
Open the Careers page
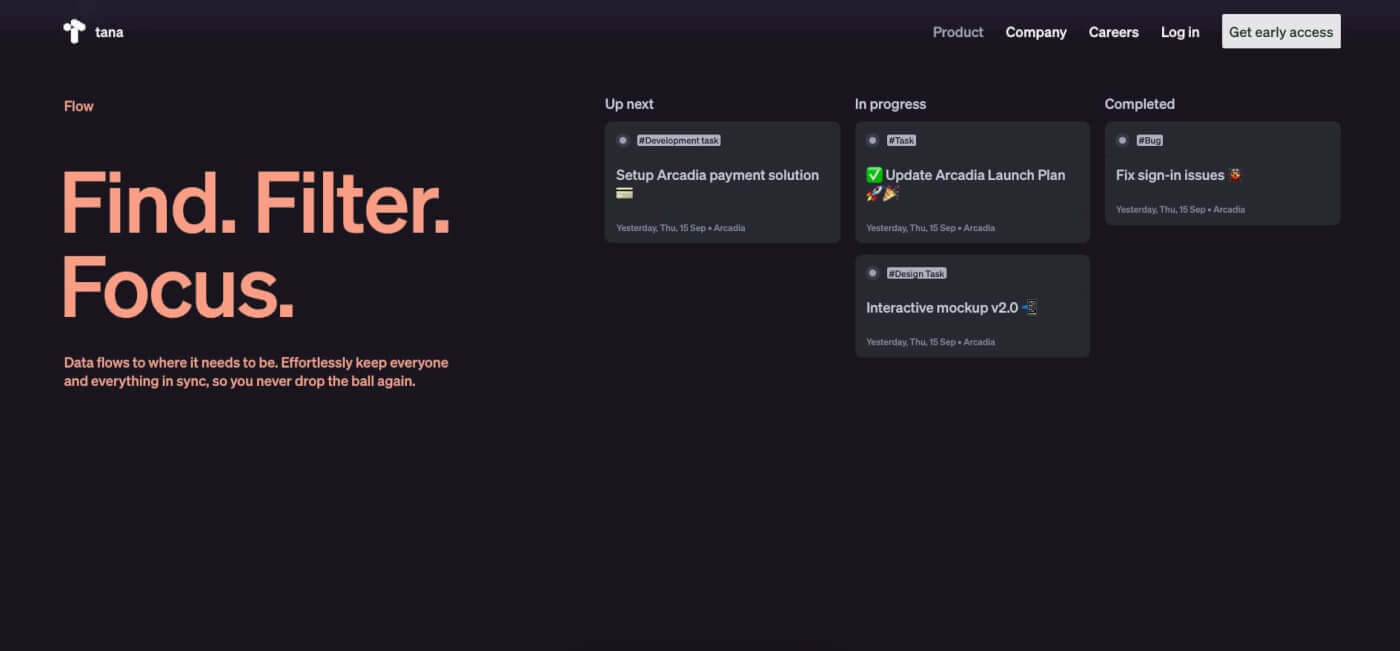(1113, 32)
